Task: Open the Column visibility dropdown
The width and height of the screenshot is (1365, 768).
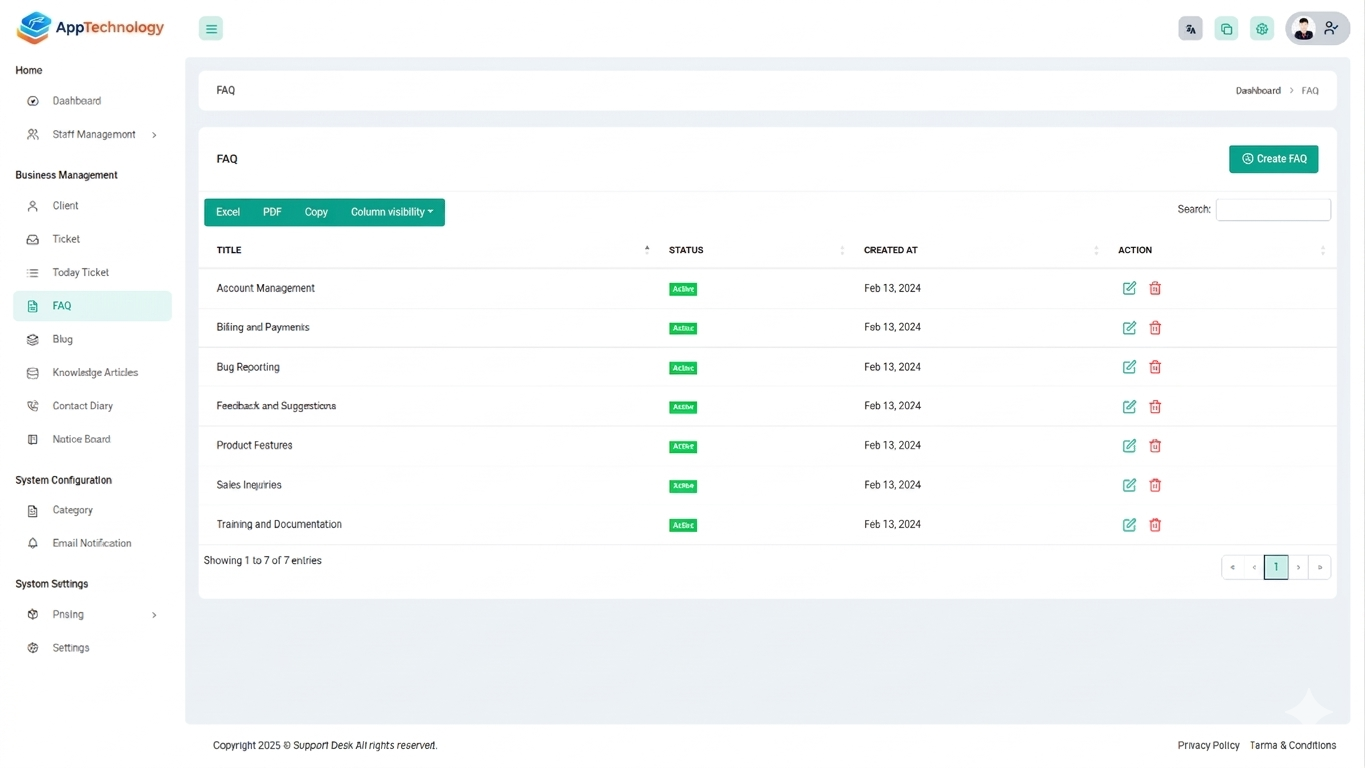Action: (392, 212)
